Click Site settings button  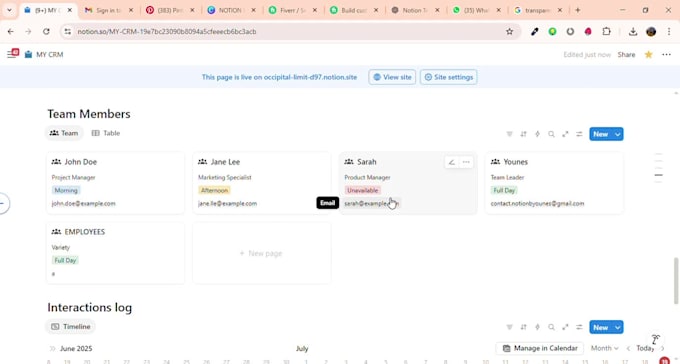pos(449,77)
